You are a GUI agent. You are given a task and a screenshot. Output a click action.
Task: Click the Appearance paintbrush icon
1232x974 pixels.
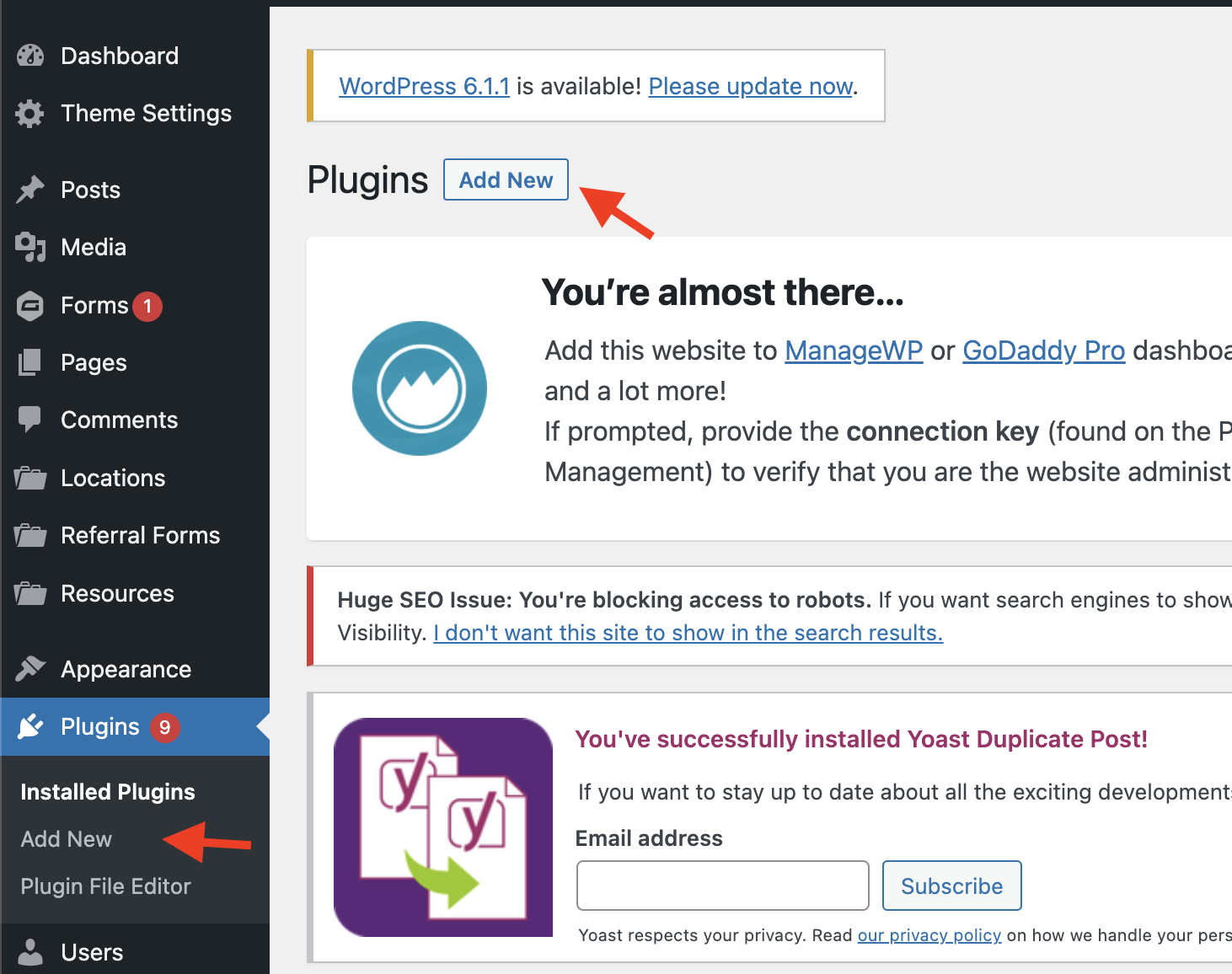pyautogui.click(x=30, y=669)
